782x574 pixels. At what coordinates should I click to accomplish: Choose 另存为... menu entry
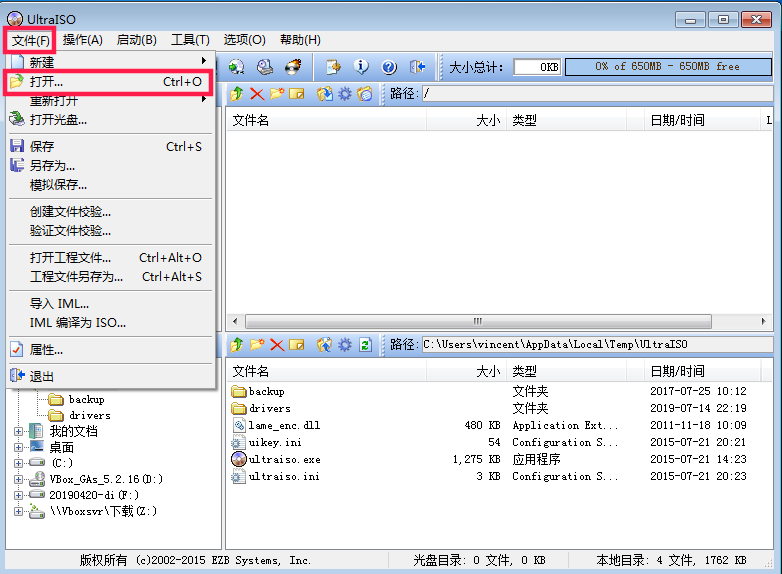[x=110, y=166]
